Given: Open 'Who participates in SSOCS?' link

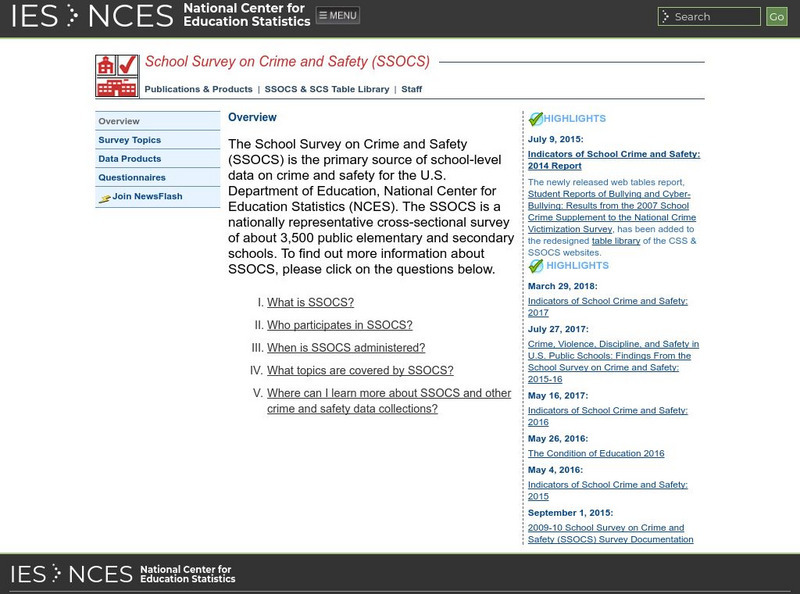Looking at the screenshot, I should [339, 325].
